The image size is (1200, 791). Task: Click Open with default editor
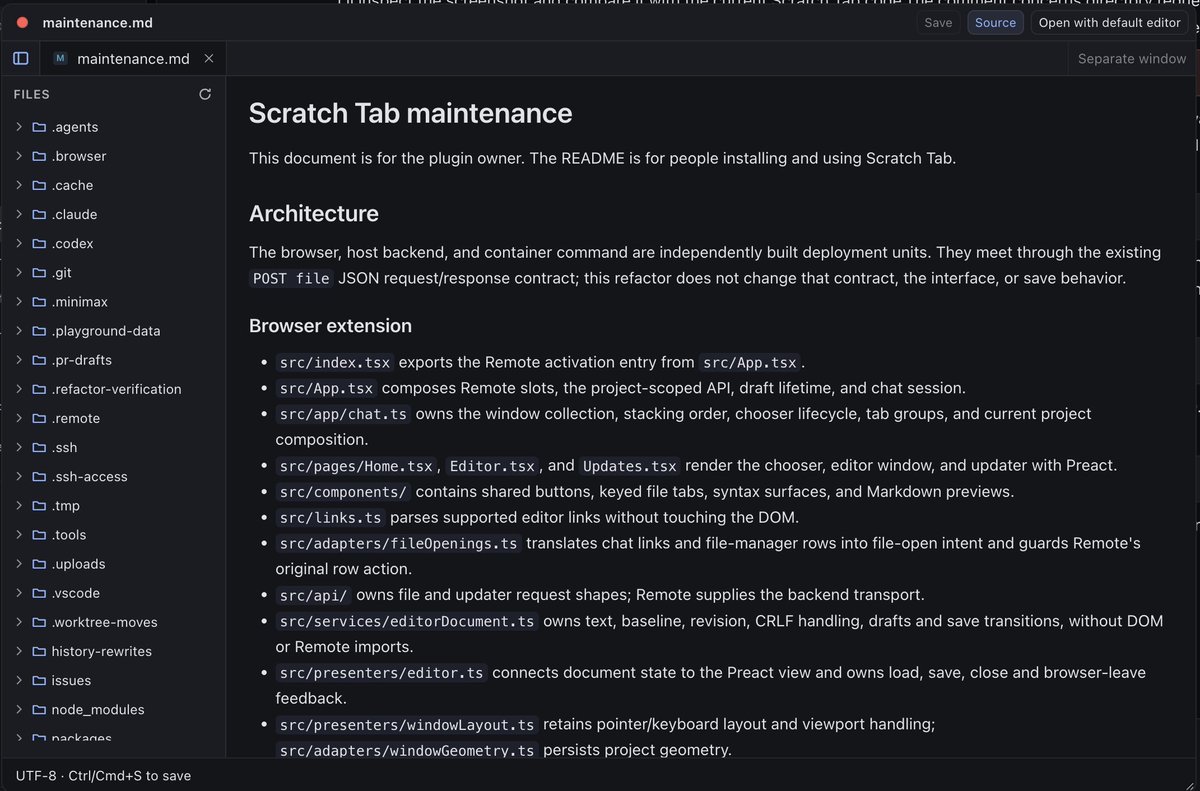tap(1109, 22)
